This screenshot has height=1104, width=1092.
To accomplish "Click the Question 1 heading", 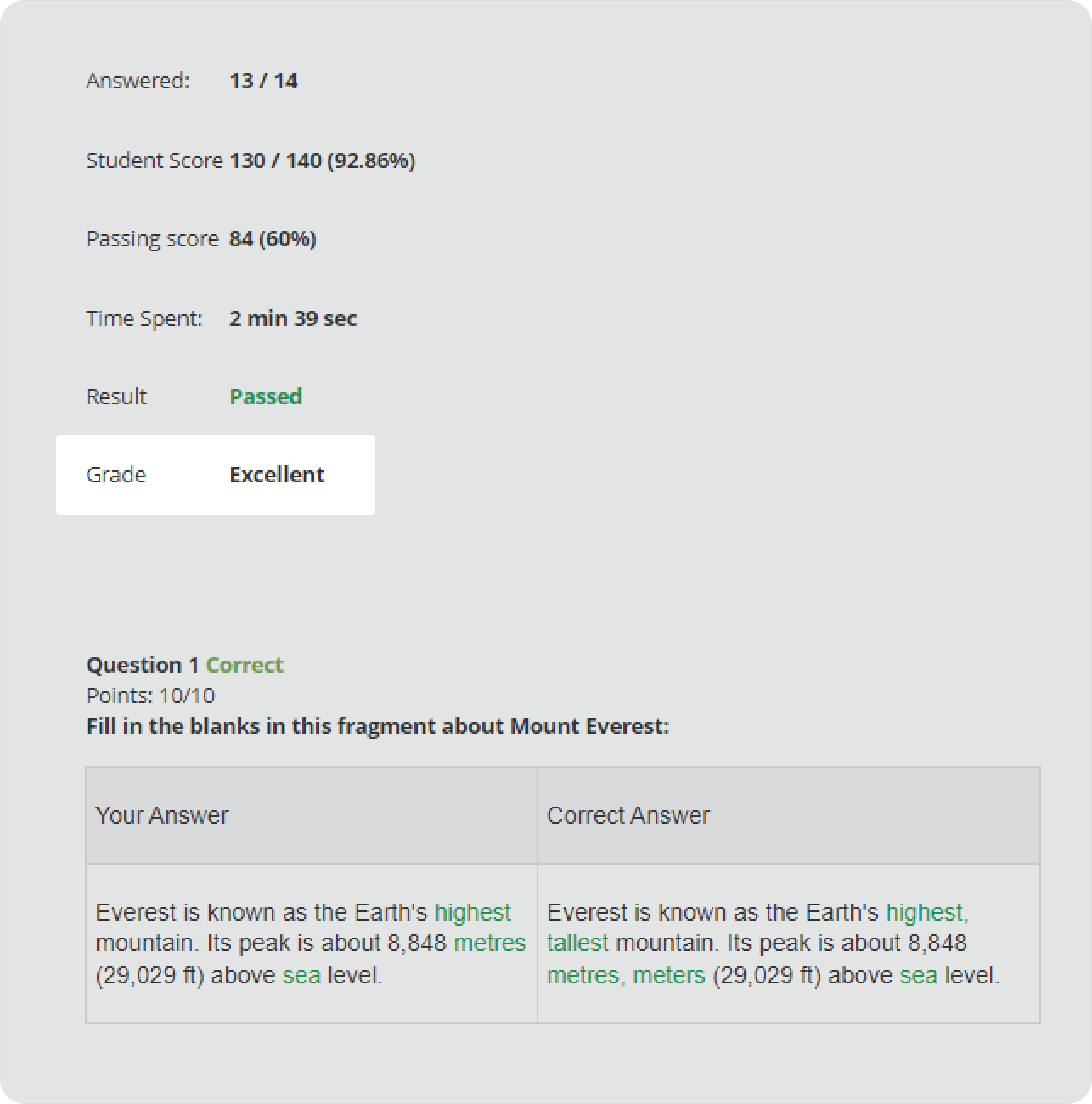I will point(143,665).
